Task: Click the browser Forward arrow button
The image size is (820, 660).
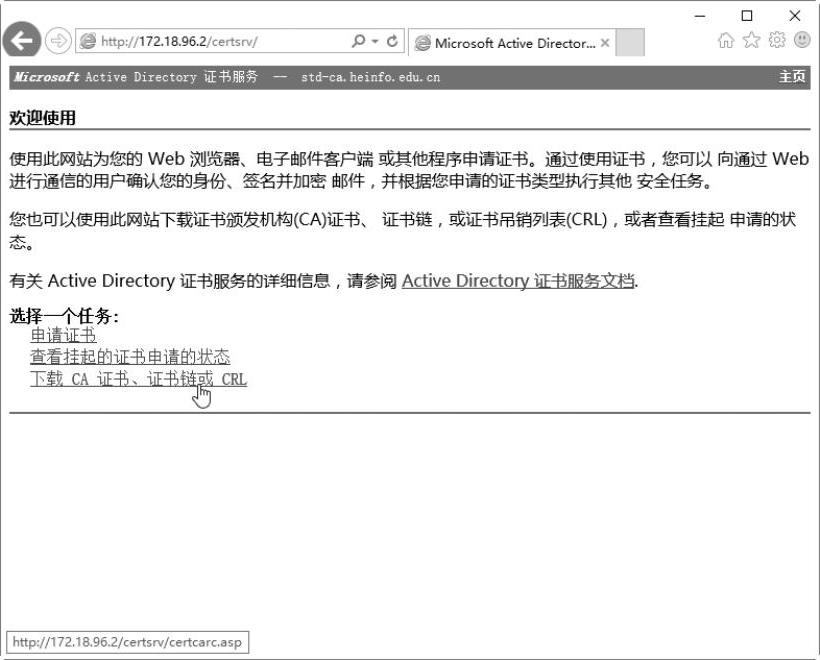Action: point(58,41)
